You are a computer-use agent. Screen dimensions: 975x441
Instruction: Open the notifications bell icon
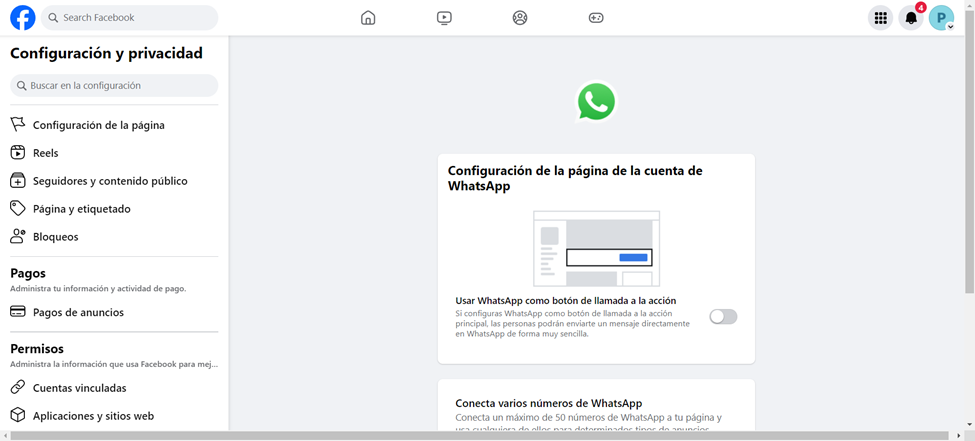(911, 18)
